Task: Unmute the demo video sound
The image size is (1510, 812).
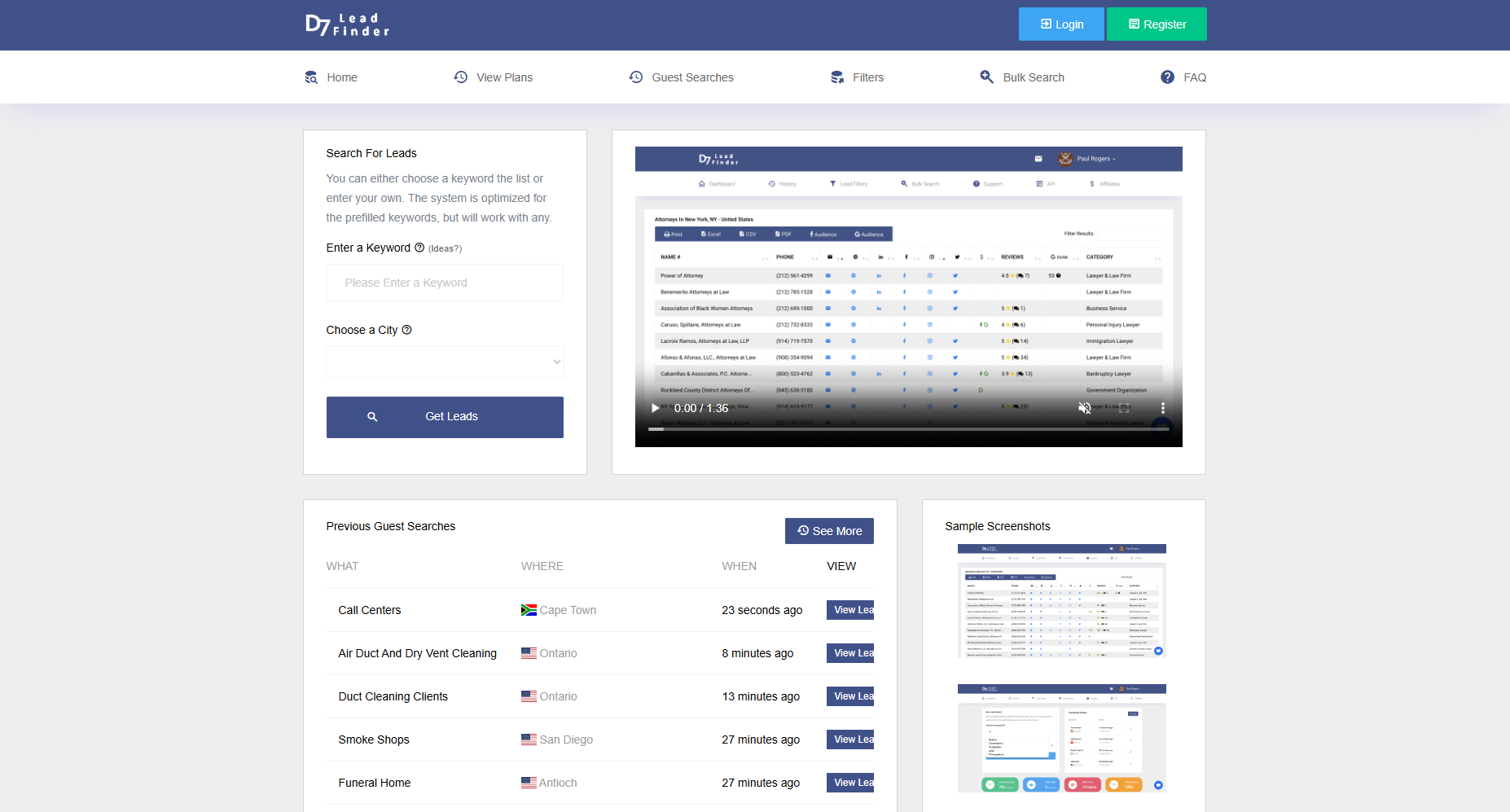Action: coord(1084,408)
